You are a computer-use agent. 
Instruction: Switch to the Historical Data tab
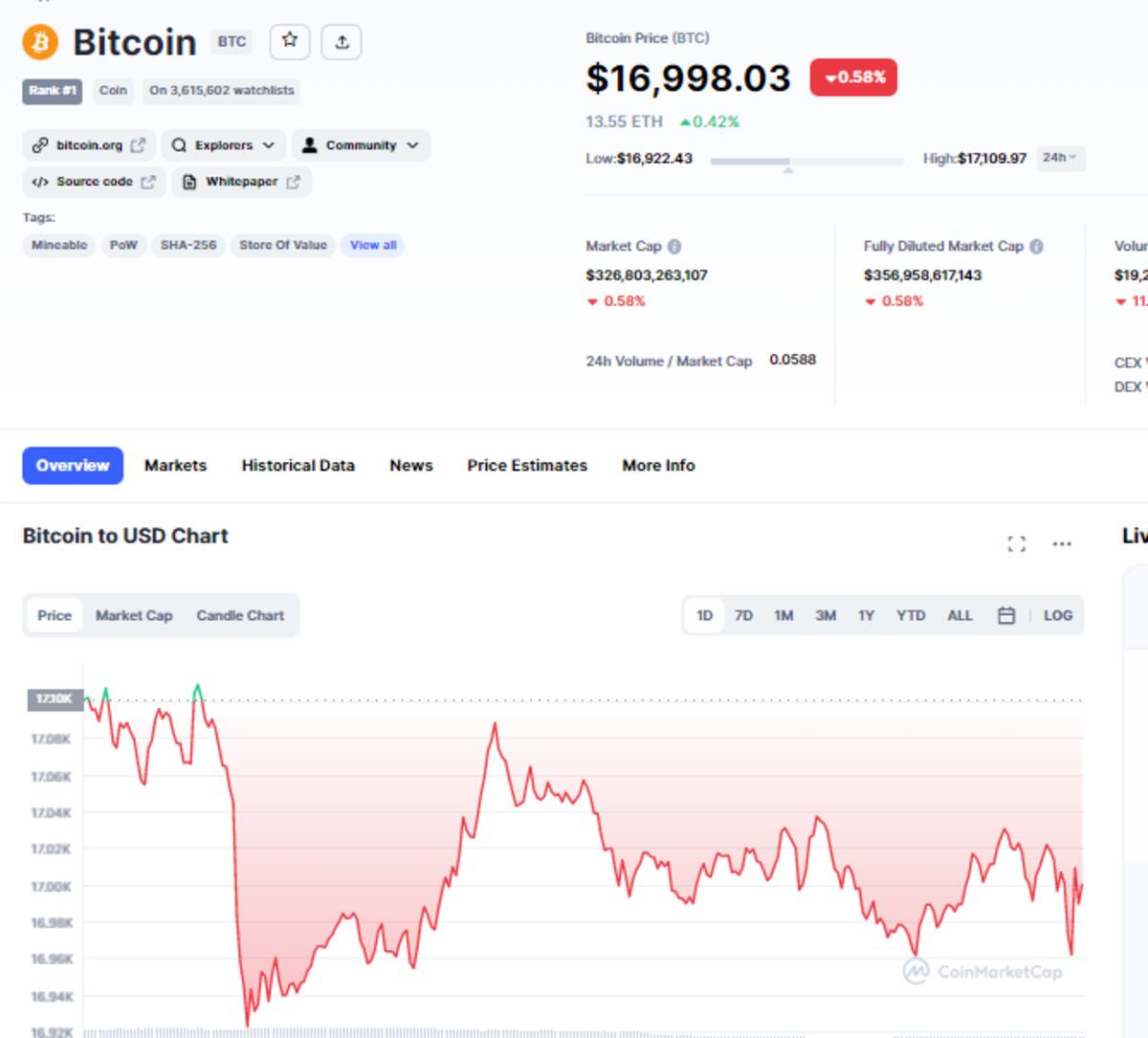click(298, 465)
